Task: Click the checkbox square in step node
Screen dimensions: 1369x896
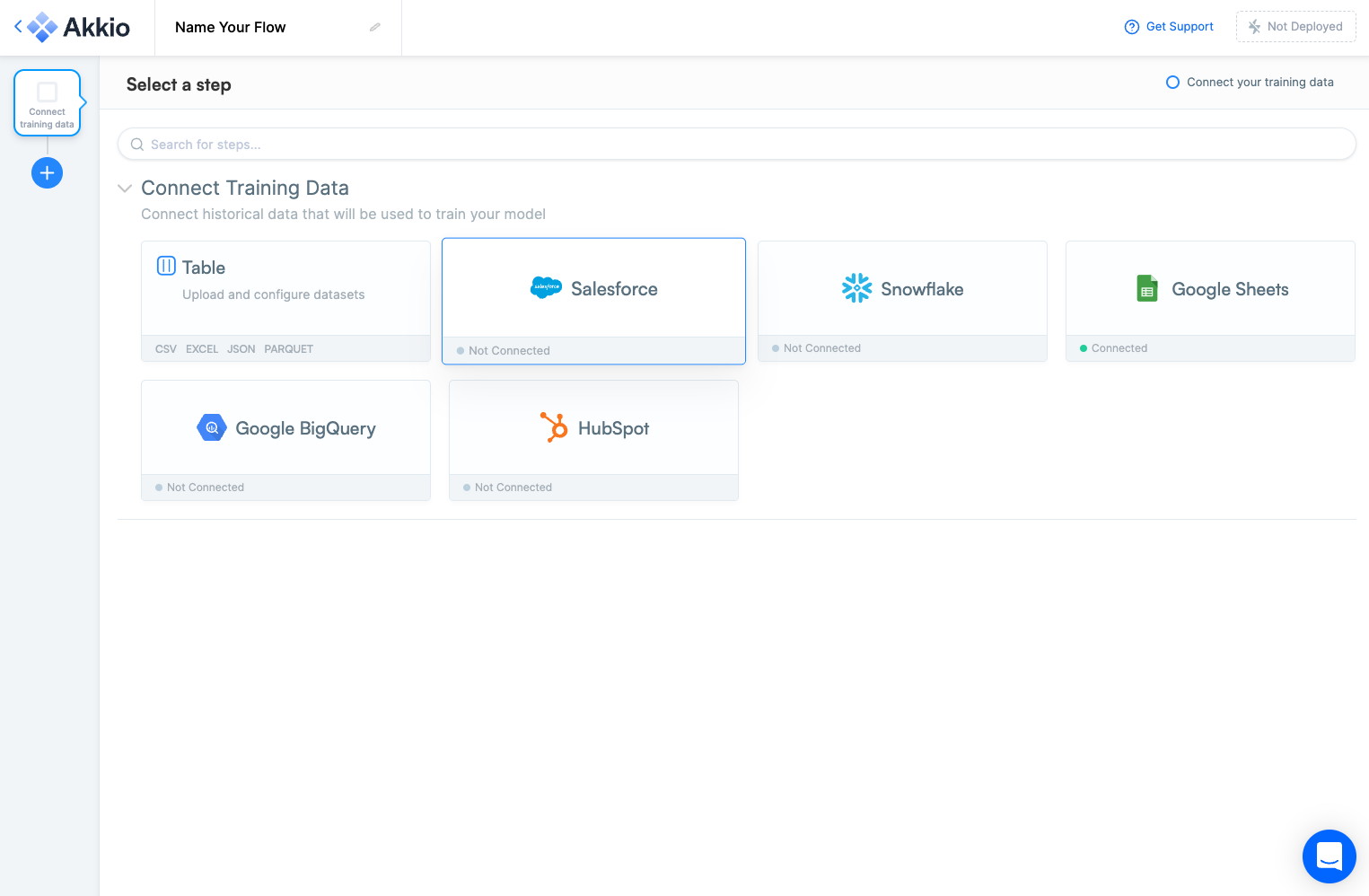Action: [48, 92]
